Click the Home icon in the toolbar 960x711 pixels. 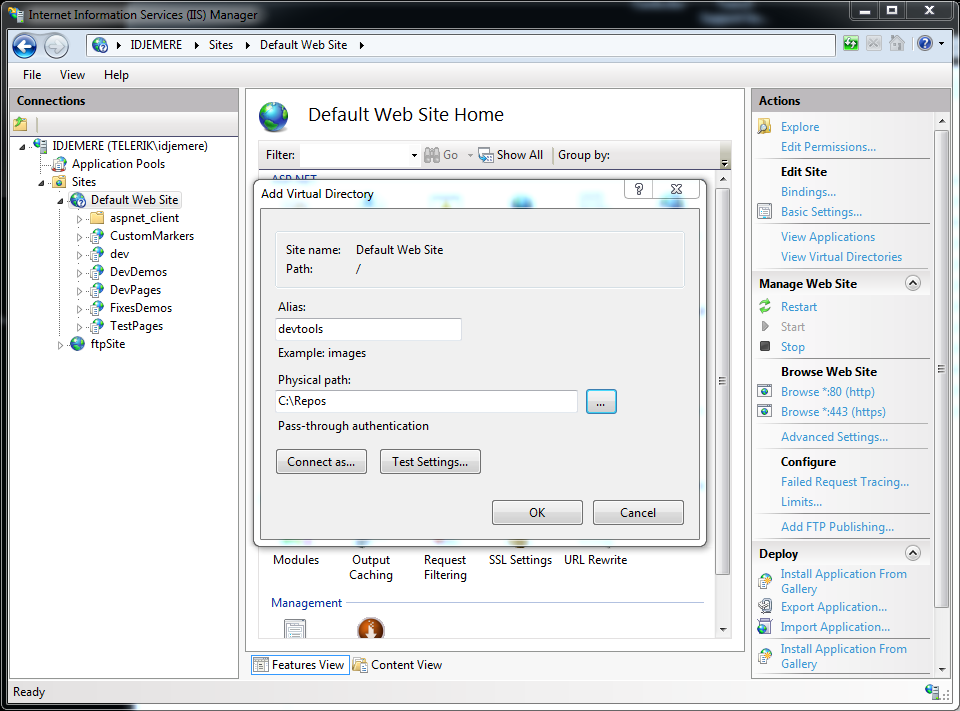(x=897, y=44)
